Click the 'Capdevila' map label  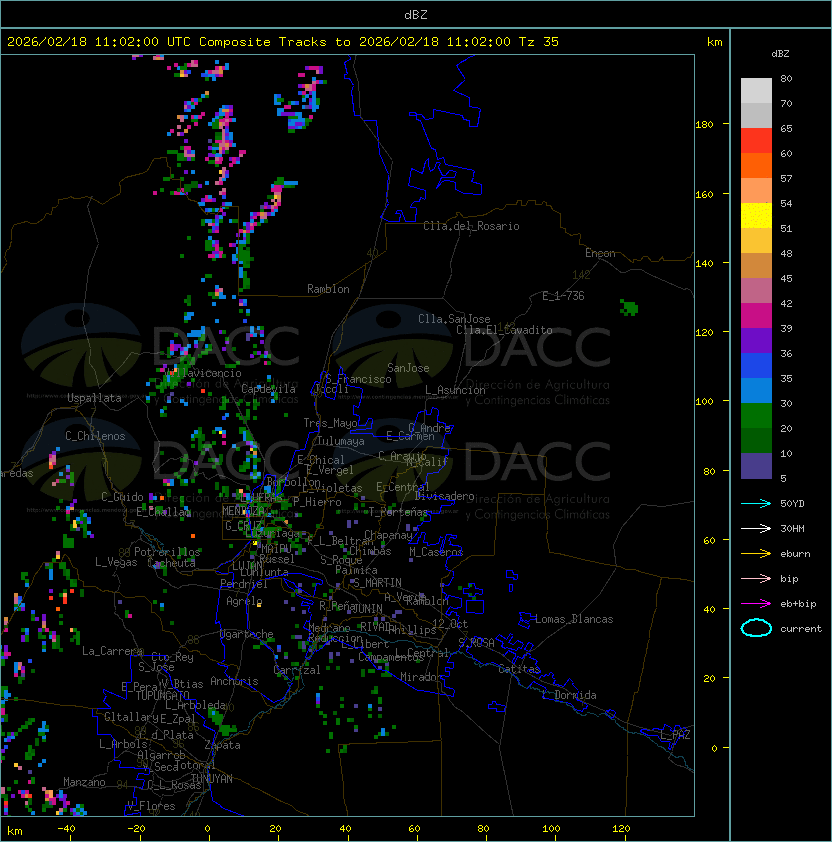click(x=268, y=389)
